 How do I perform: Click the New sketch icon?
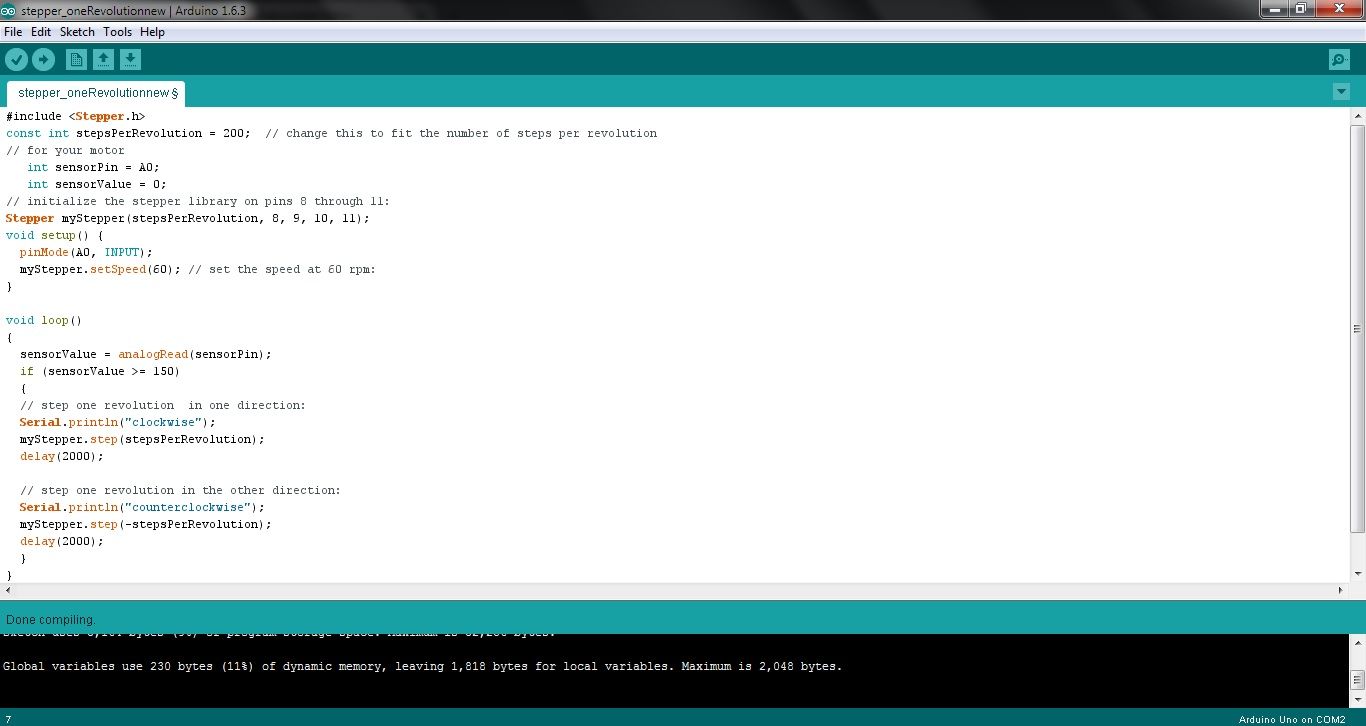(76, 59)
